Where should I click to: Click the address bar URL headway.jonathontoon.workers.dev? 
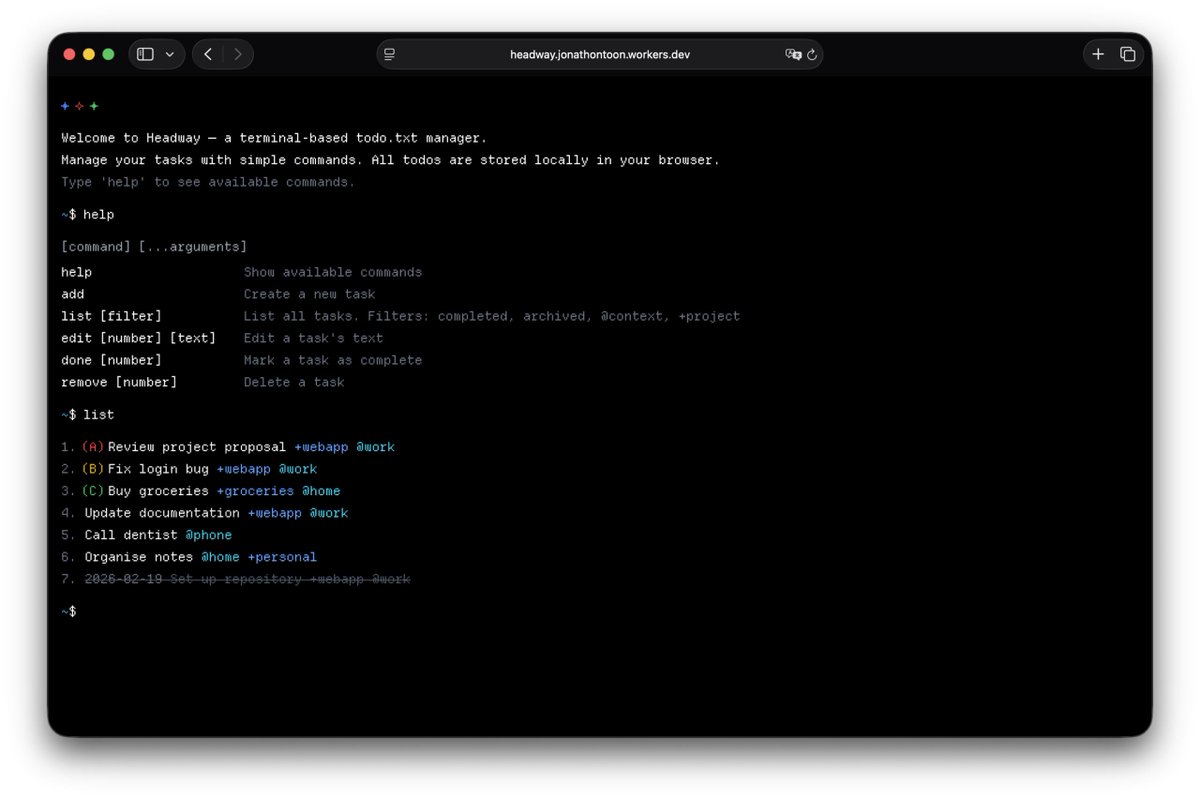click(x=600, y=55)
